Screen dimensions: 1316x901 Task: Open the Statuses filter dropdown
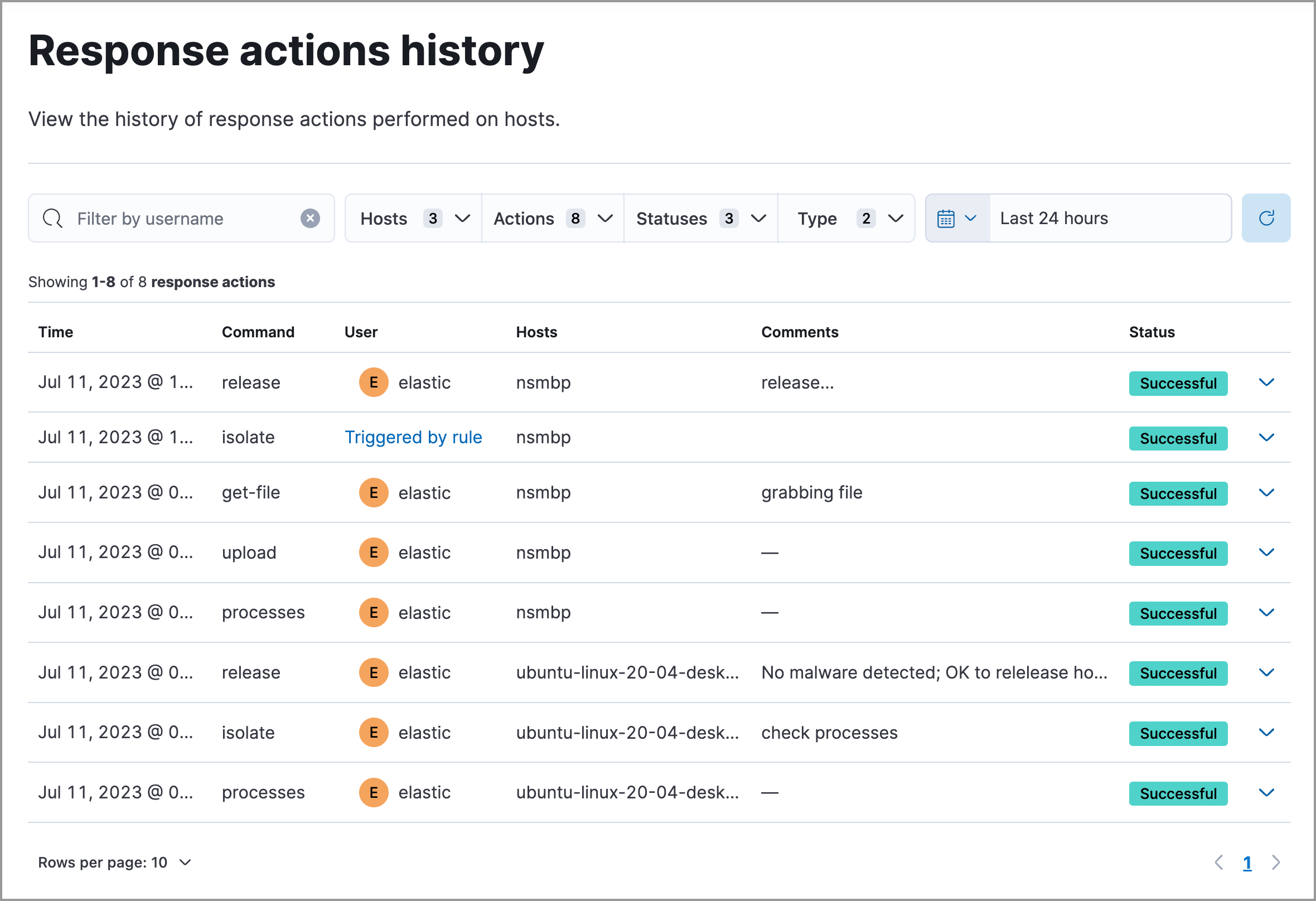click(700, 218)
